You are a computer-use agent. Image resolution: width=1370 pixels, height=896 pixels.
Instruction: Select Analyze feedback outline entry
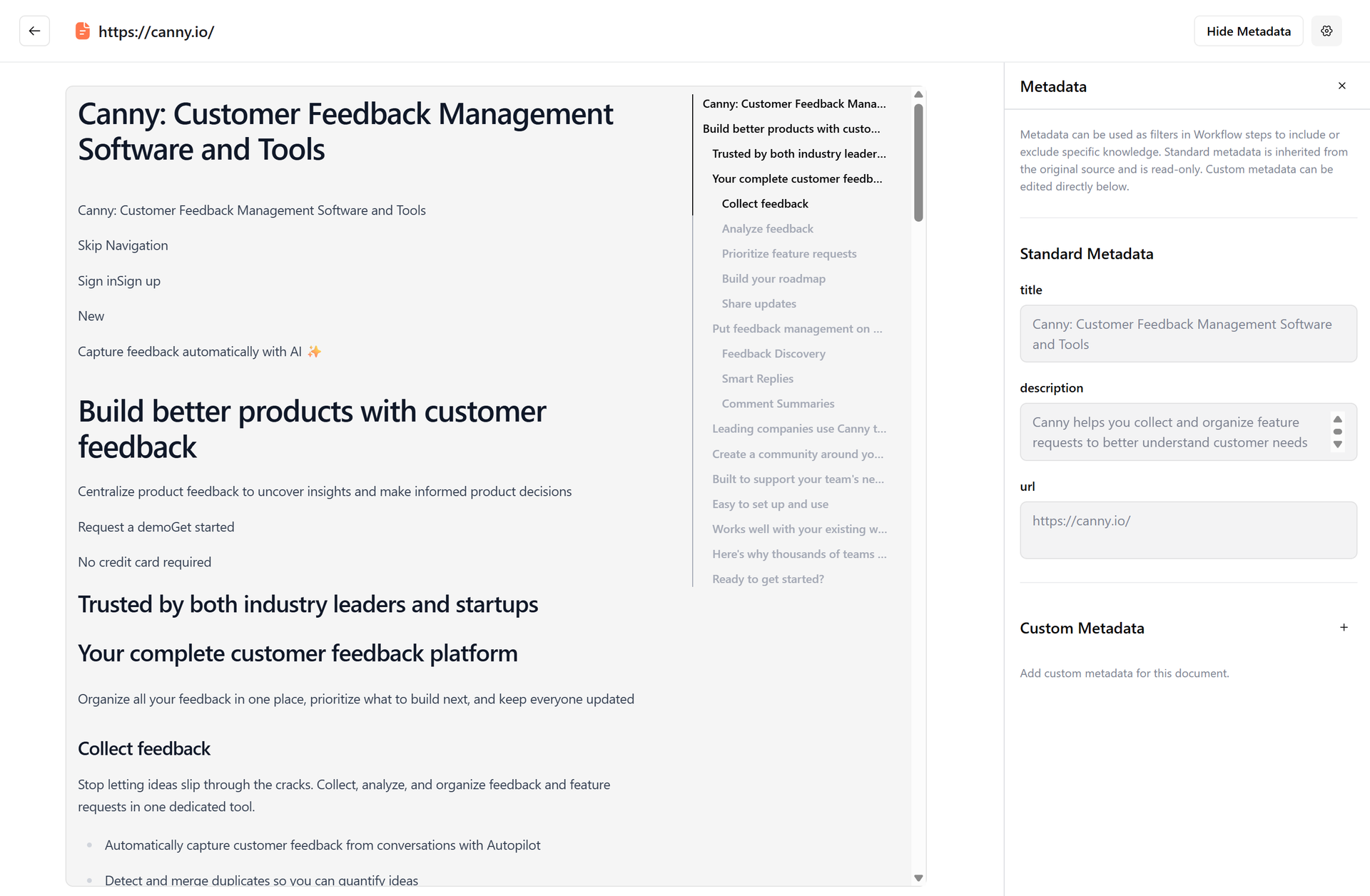click(767, 229)
